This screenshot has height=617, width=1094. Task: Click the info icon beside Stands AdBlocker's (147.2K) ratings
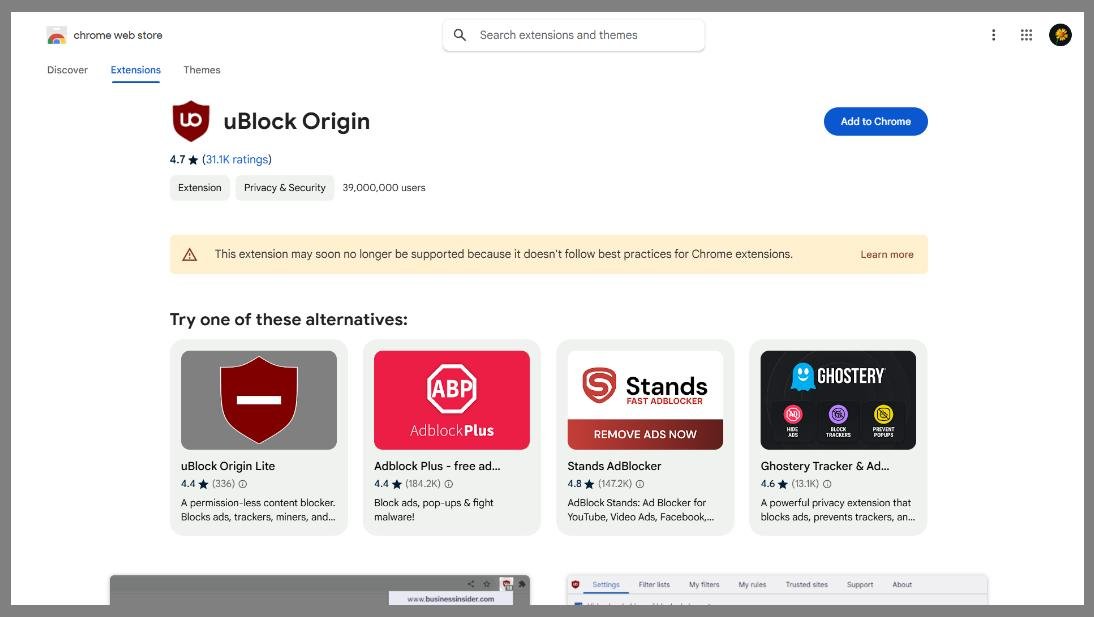pyautogui.click(x=640, y=484)
